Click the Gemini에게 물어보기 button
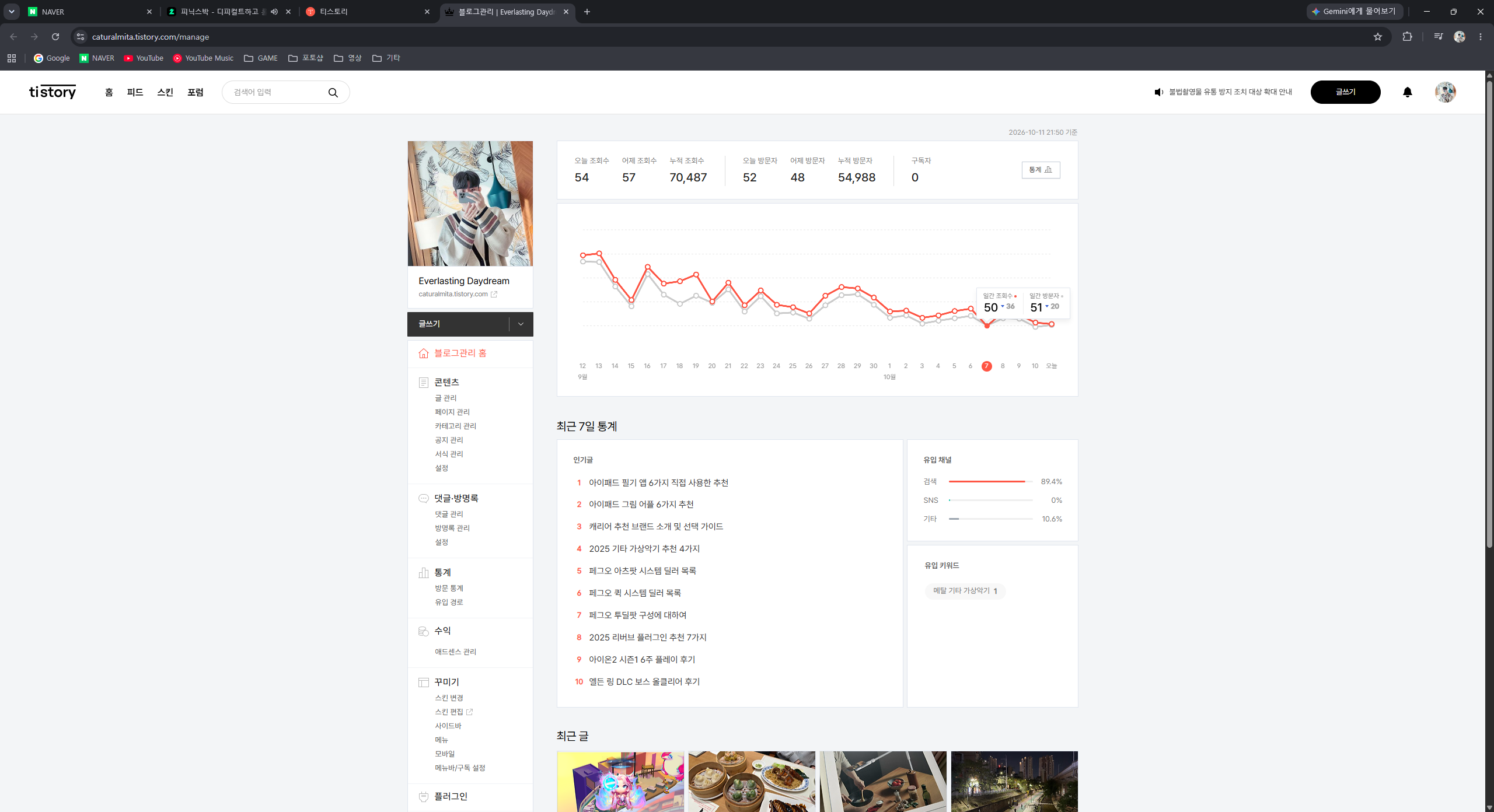Viewport: 1494px width, 812px height. coord(1354,12)
